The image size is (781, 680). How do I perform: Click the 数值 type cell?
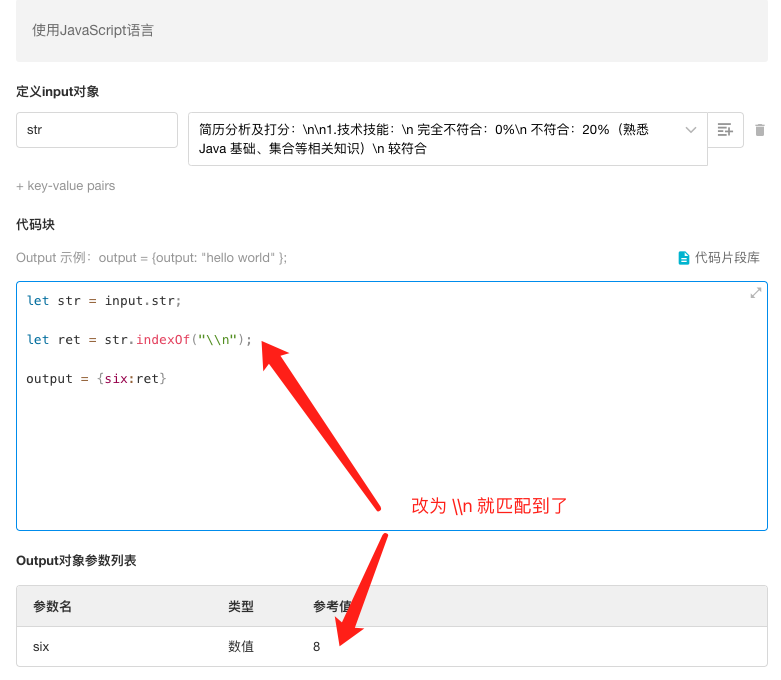coord(241,647)
